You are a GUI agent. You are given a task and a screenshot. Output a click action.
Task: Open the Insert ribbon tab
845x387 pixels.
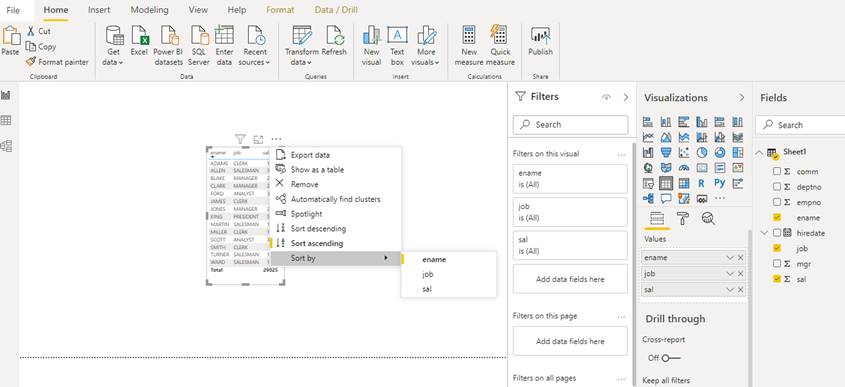coord(99,10)
